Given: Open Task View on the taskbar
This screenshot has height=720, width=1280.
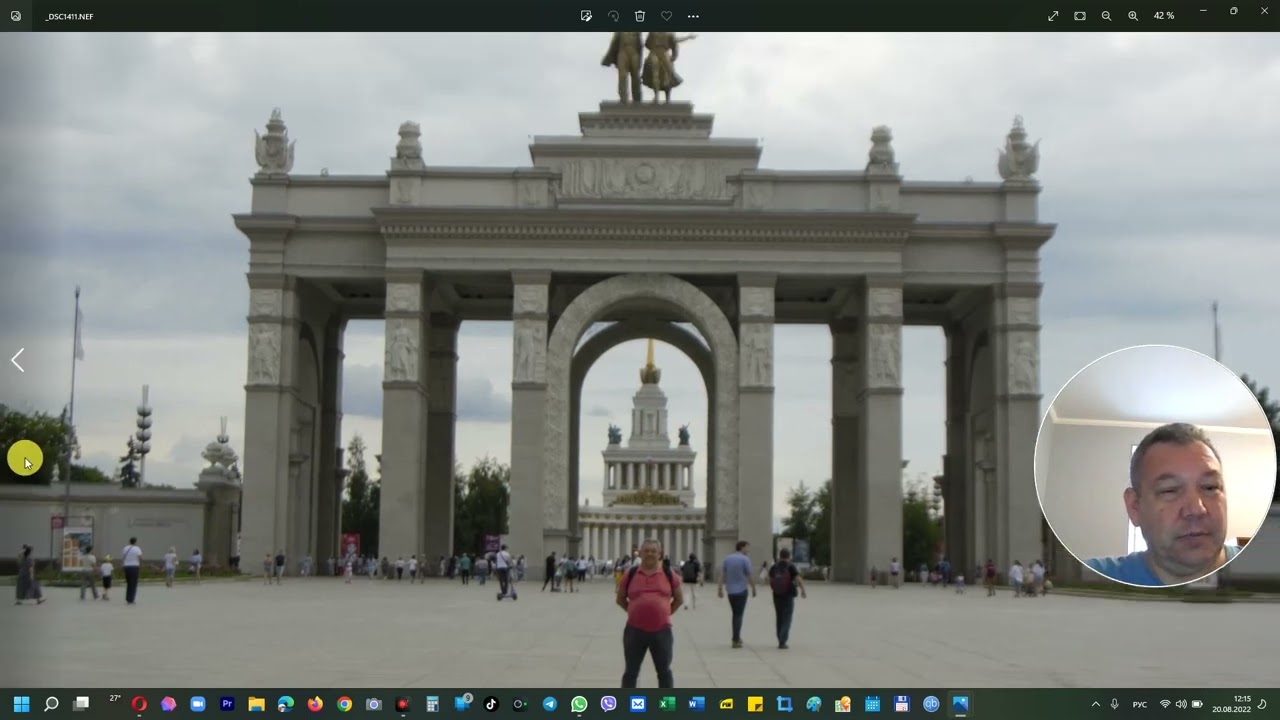Looking at the screenshot, I should point(82,704).
